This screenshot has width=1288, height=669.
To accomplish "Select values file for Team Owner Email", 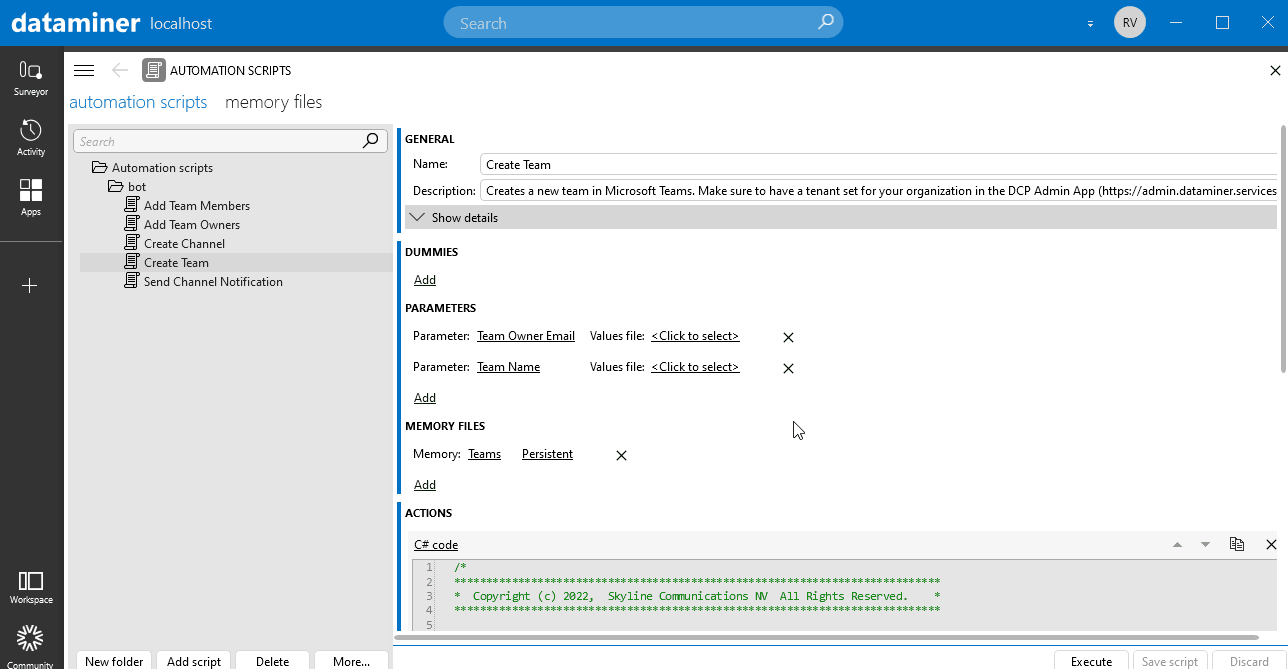I will (695, 336).
